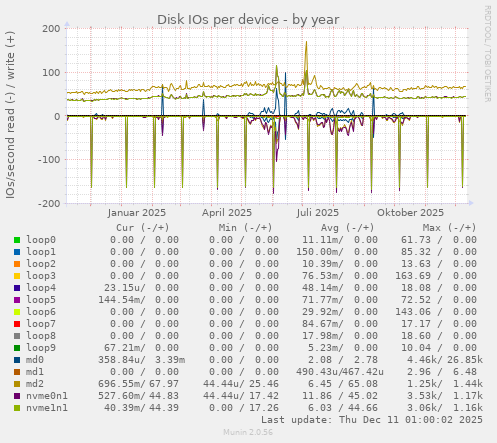The width and height of the screenshot is (497, 443).
Task: Click md1 average value 490.43u/467.42u
Action: pyautogui.click(x=340, y=372)
